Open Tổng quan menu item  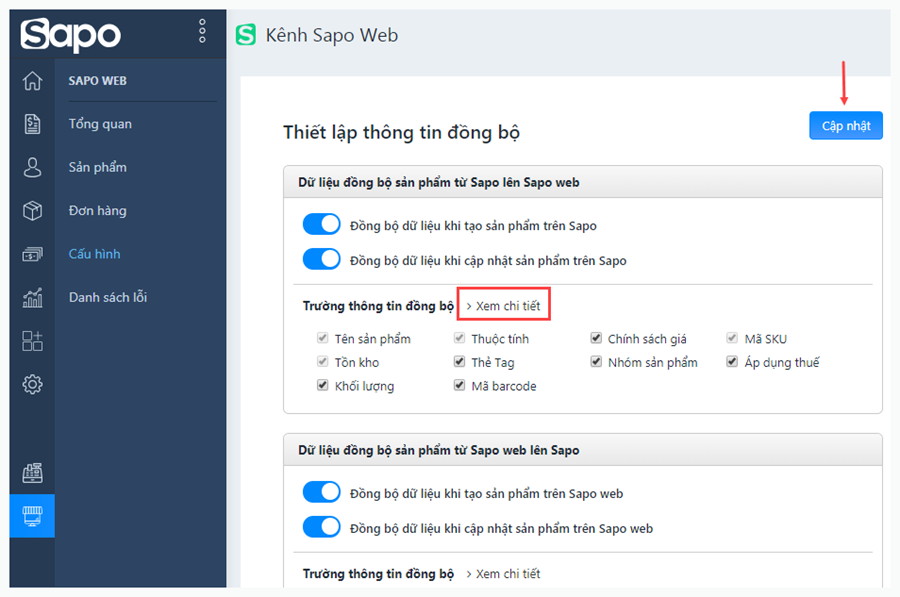[100, 124]
